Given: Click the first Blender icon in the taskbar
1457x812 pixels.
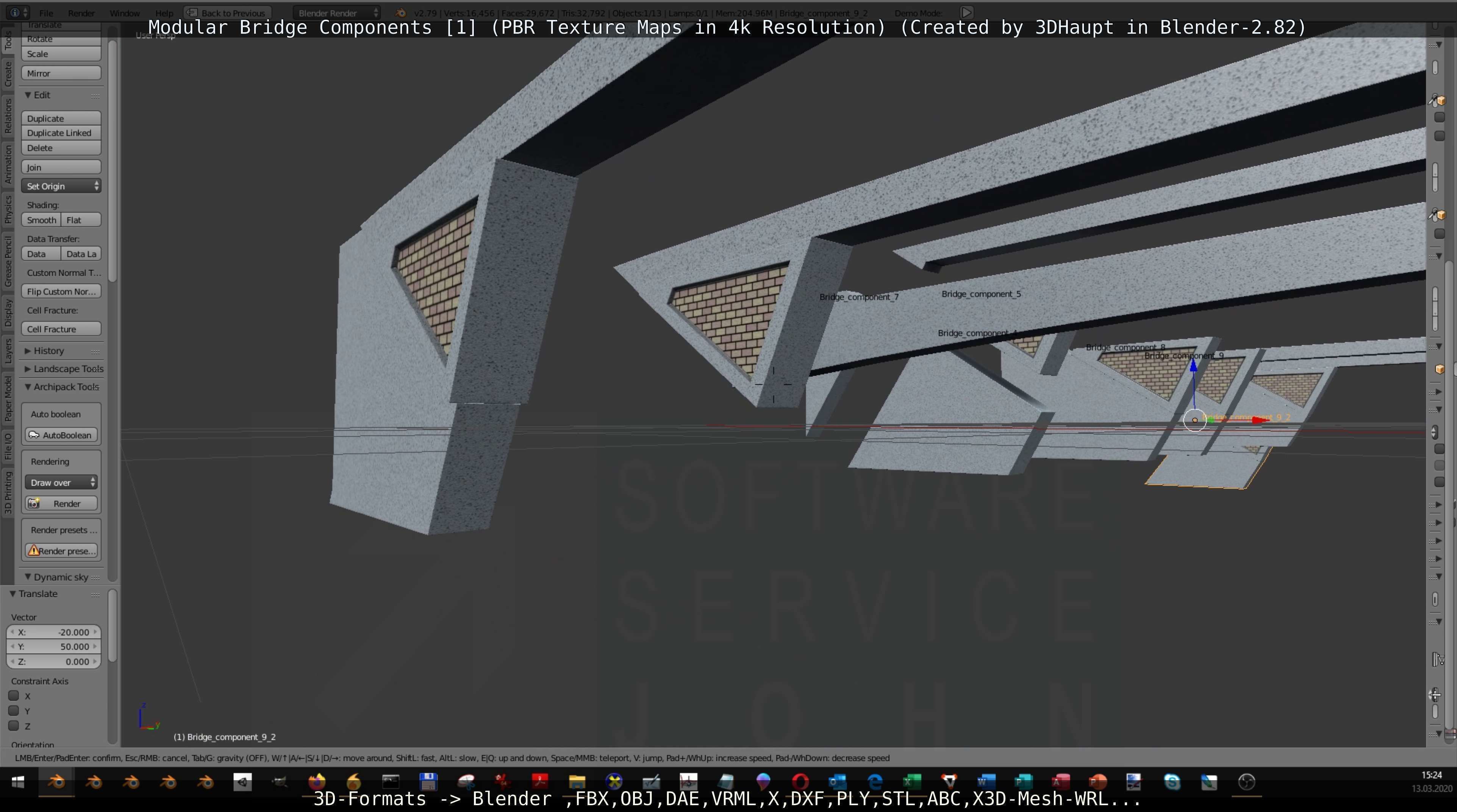Looking at the screenshot, I should click(x=56, y=782).
